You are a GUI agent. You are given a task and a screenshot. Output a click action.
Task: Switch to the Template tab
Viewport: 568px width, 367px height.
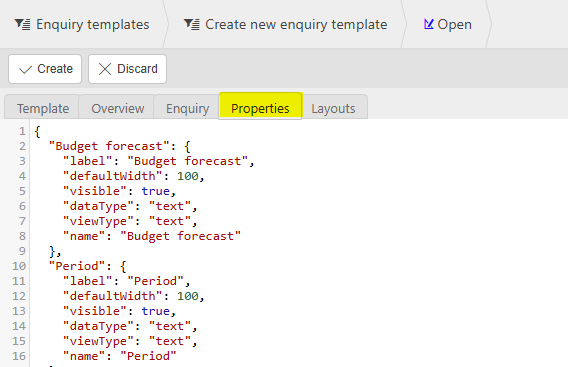tap(43, 108)
